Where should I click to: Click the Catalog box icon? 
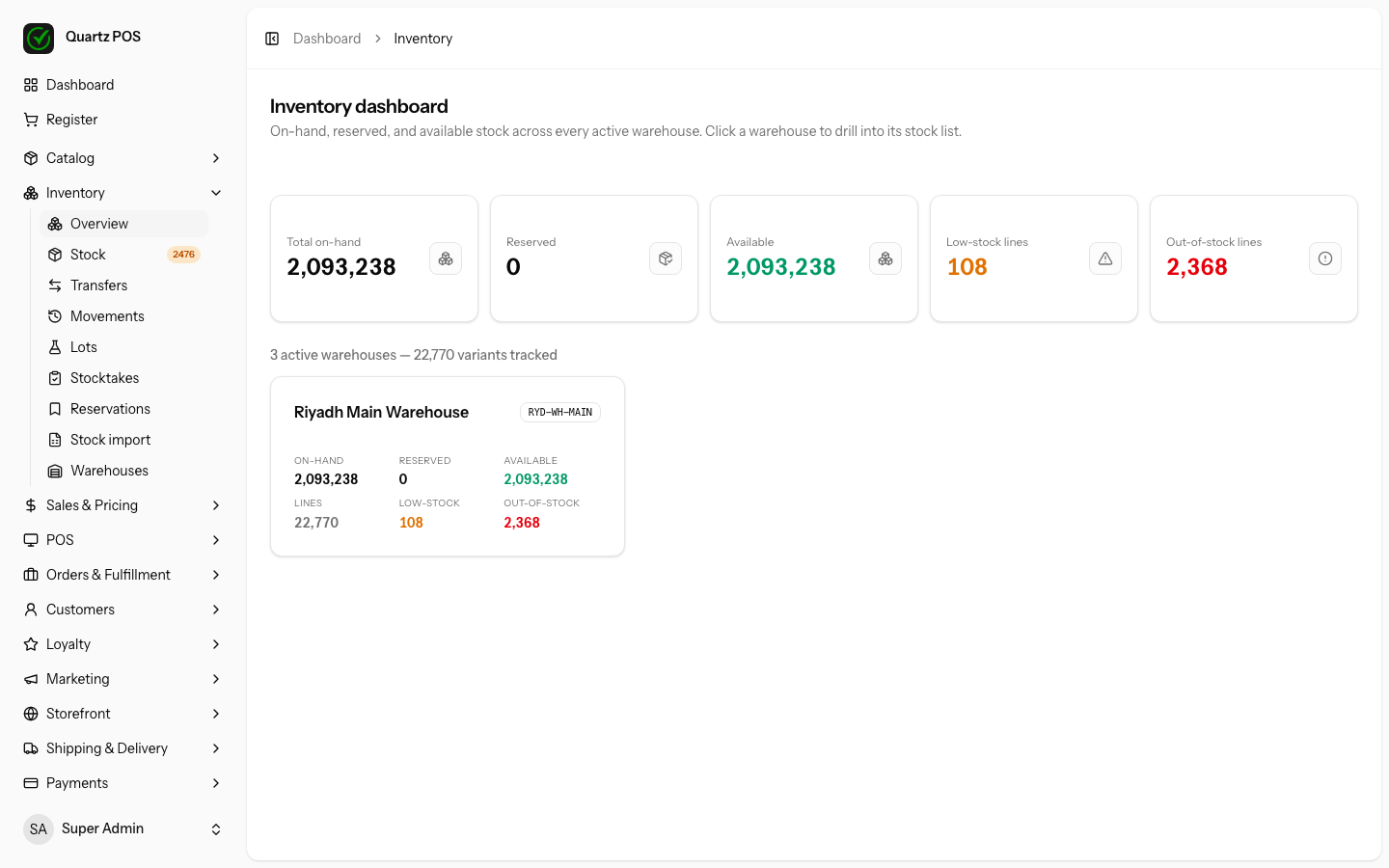coord(31,158)
